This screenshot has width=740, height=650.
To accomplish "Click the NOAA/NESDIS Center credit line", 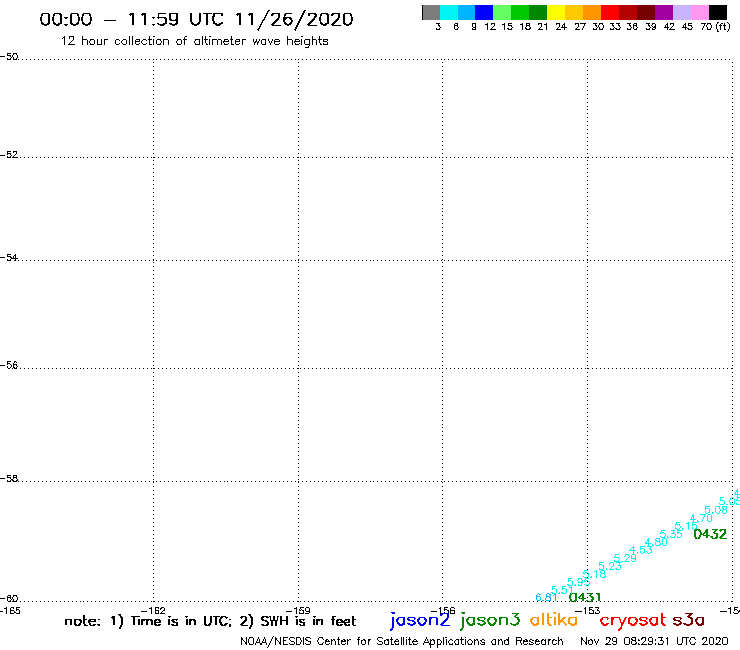I will pyautogui.click(x=402, y=642).
